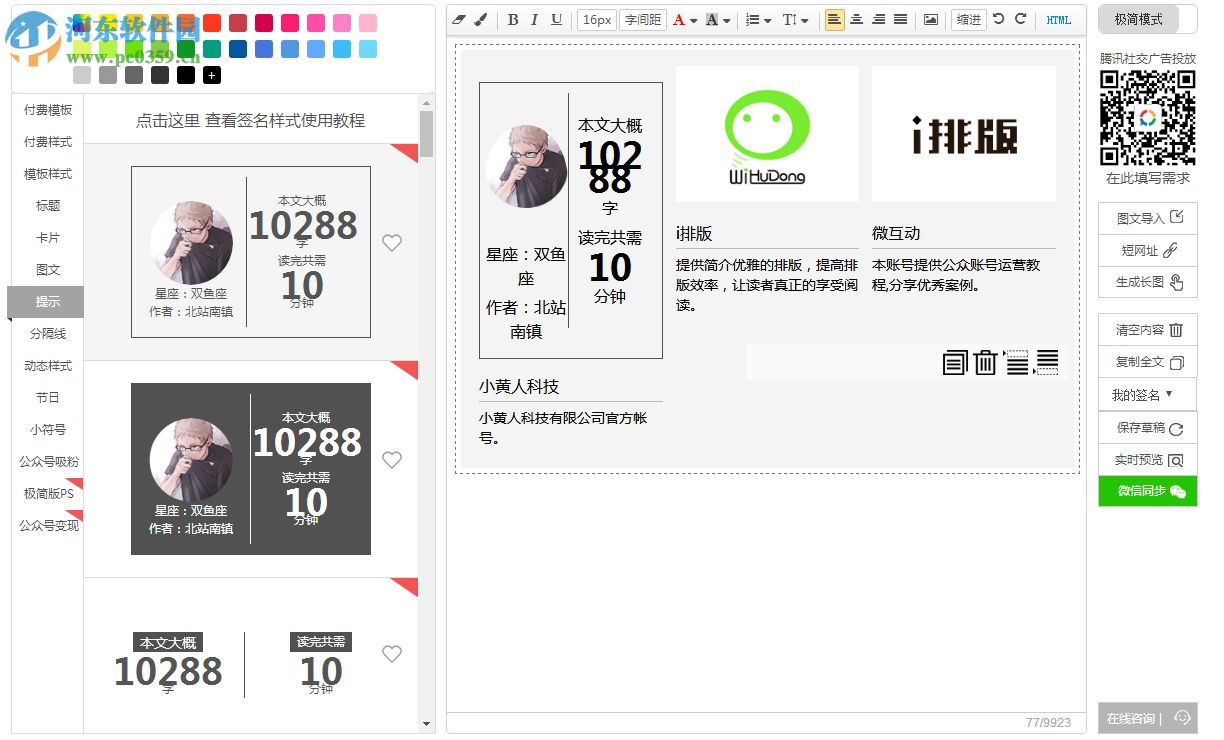Screen dimensions: 1224x740
Task: Delete the card using the trash icon
Action: 986,362
